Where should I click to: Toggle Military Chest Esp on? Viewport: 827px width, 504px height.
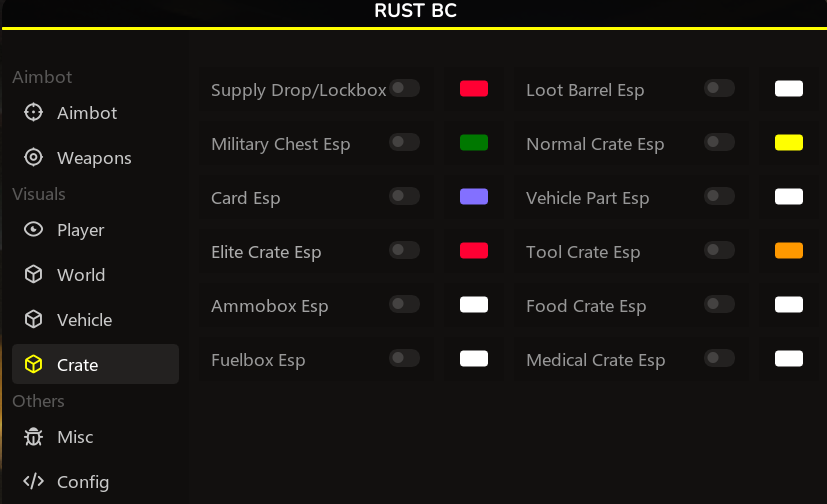[x=404, y=142]
